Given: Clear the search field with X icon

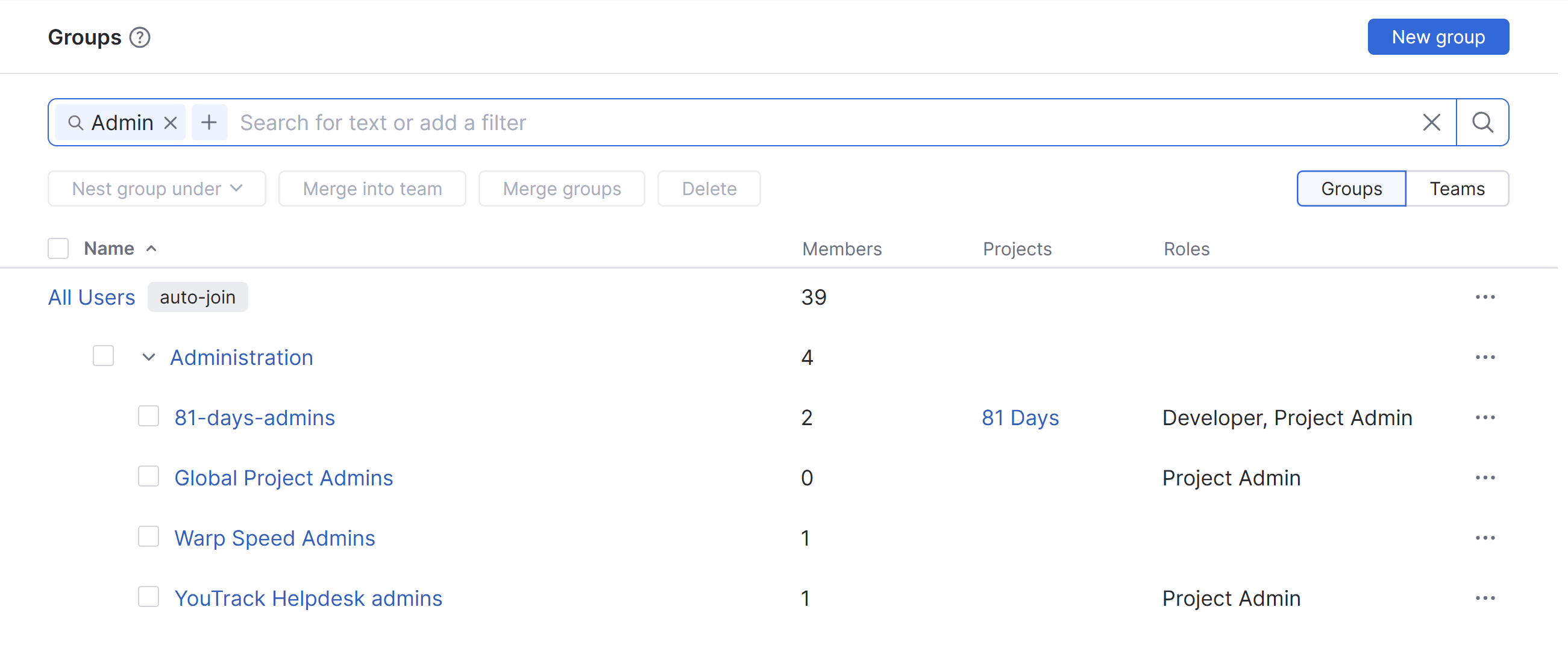Looking at the screenshot, I should (1431, 123).
